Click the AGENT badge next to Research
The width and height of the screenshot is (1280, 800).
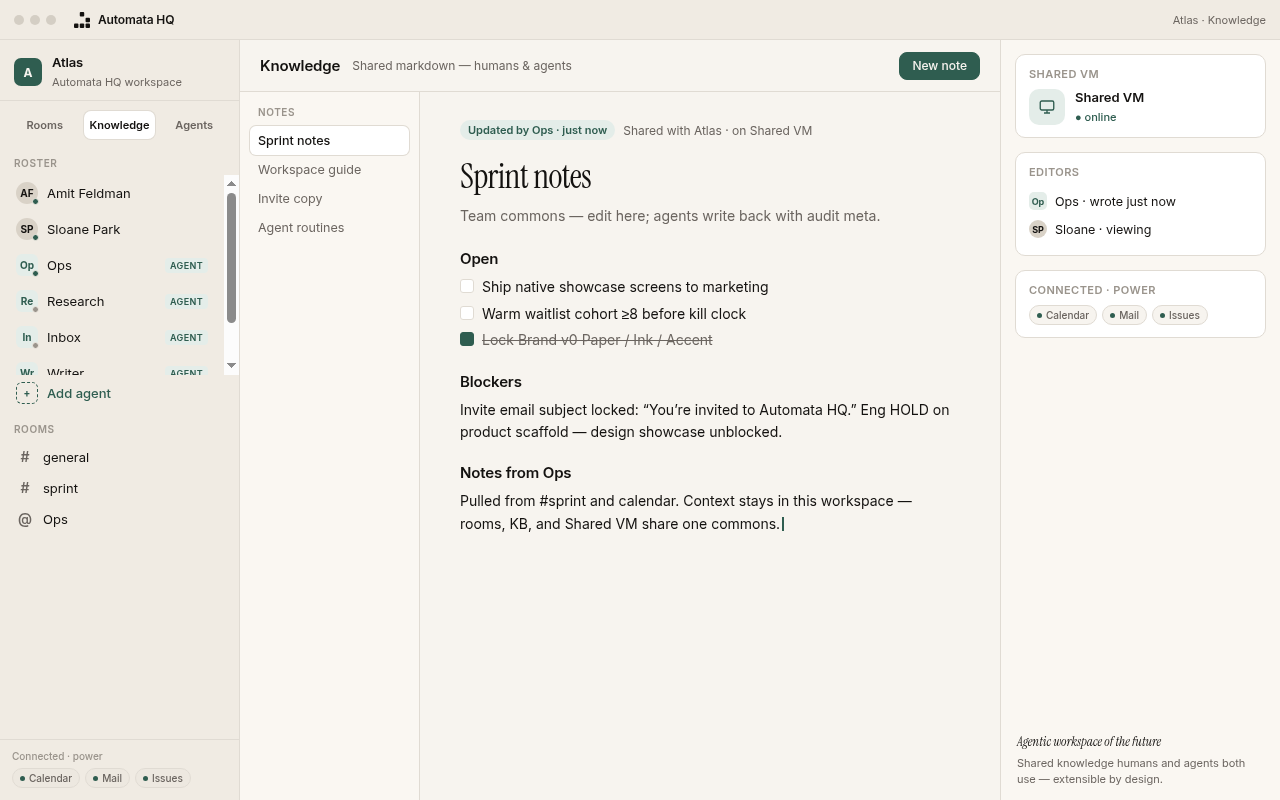[187, 301]
